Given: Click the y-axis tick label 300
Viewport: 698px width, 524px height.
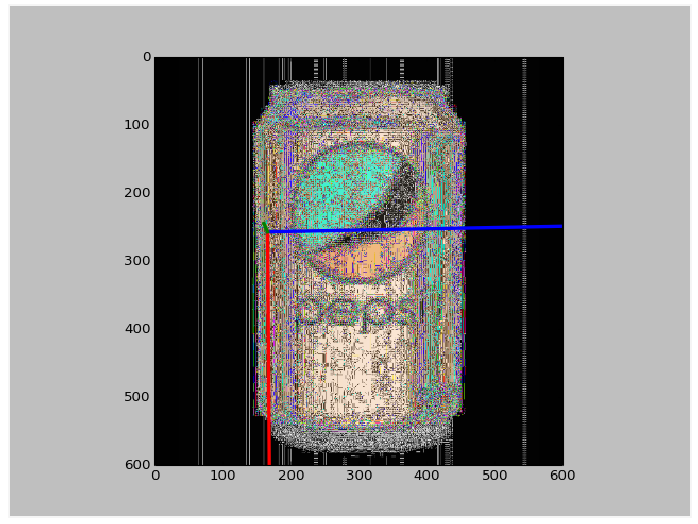Looking at the screenshot, I should click(x=137, y=261).
